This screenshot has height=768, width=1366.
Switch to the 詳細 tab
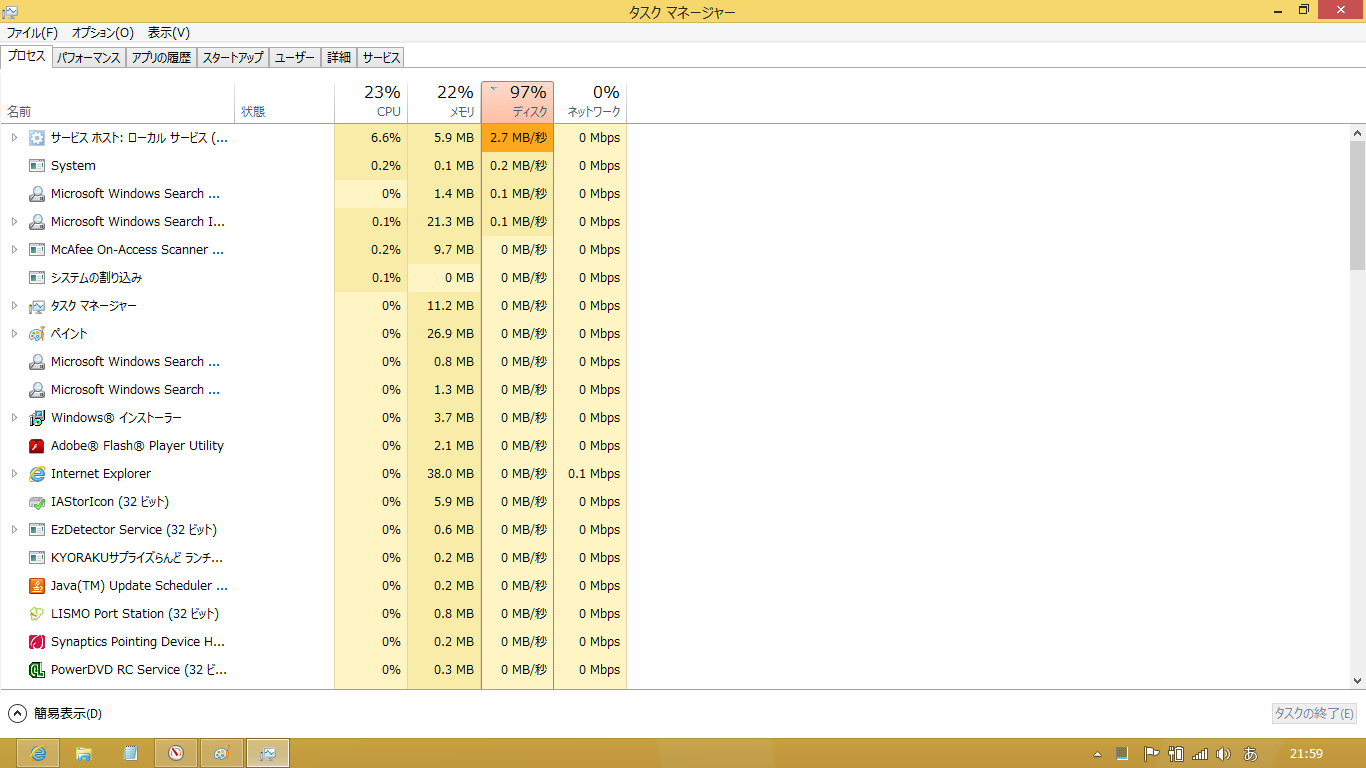tap(339, 58)
